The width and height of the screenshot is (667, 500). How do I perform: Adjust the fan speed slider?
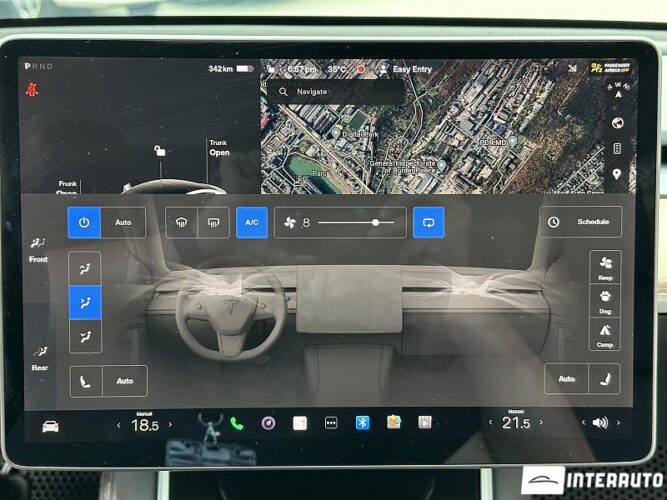click(x=356, y=223)
